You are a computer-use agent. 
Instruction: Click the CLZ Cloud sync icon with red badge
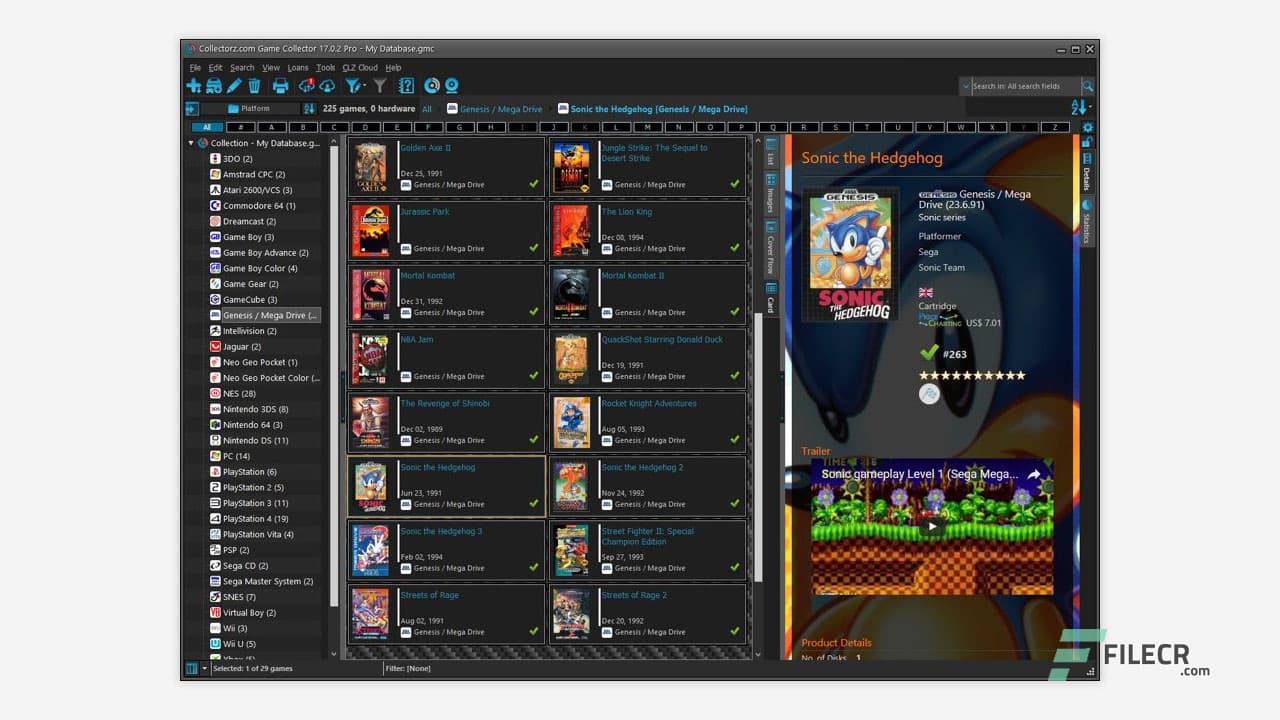coord(306,86)
